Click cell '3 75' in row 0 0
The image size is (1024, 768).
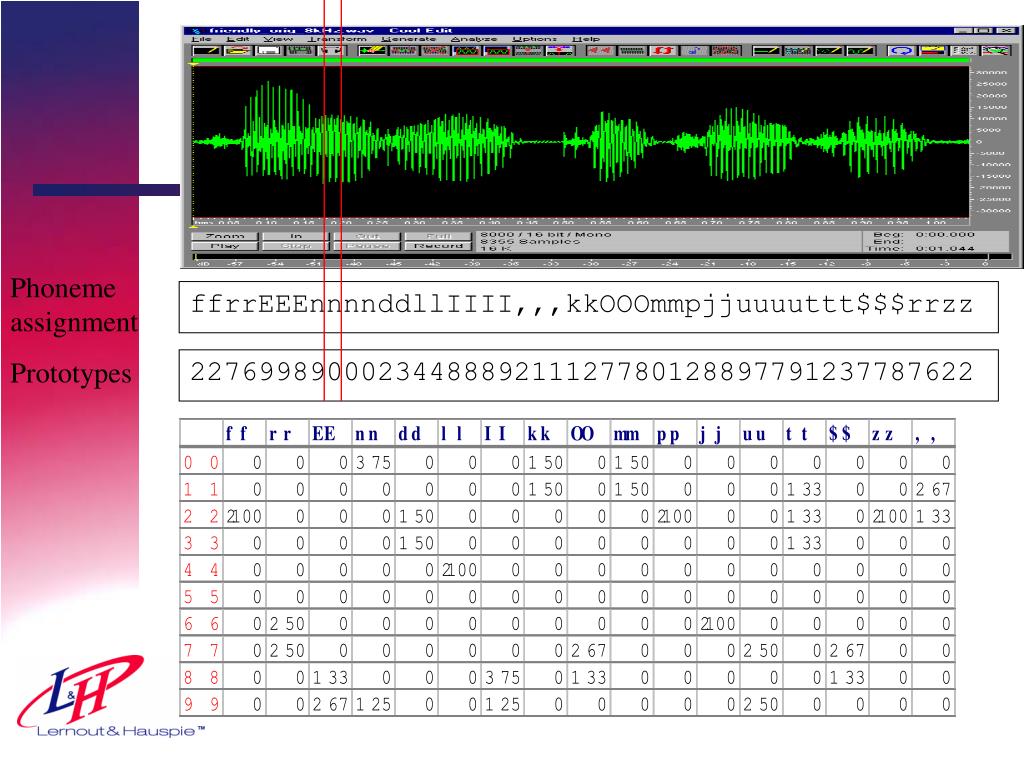(373, 462)
